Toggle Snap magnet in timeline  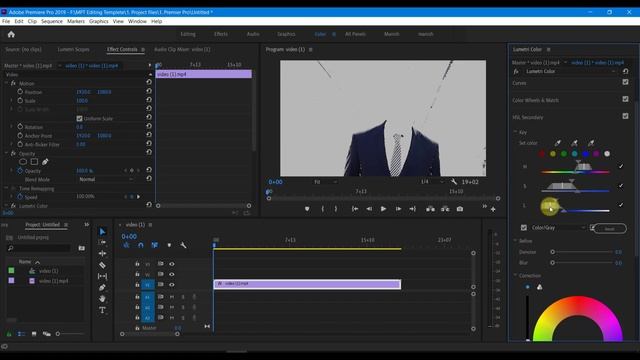(x=140, y=245)
